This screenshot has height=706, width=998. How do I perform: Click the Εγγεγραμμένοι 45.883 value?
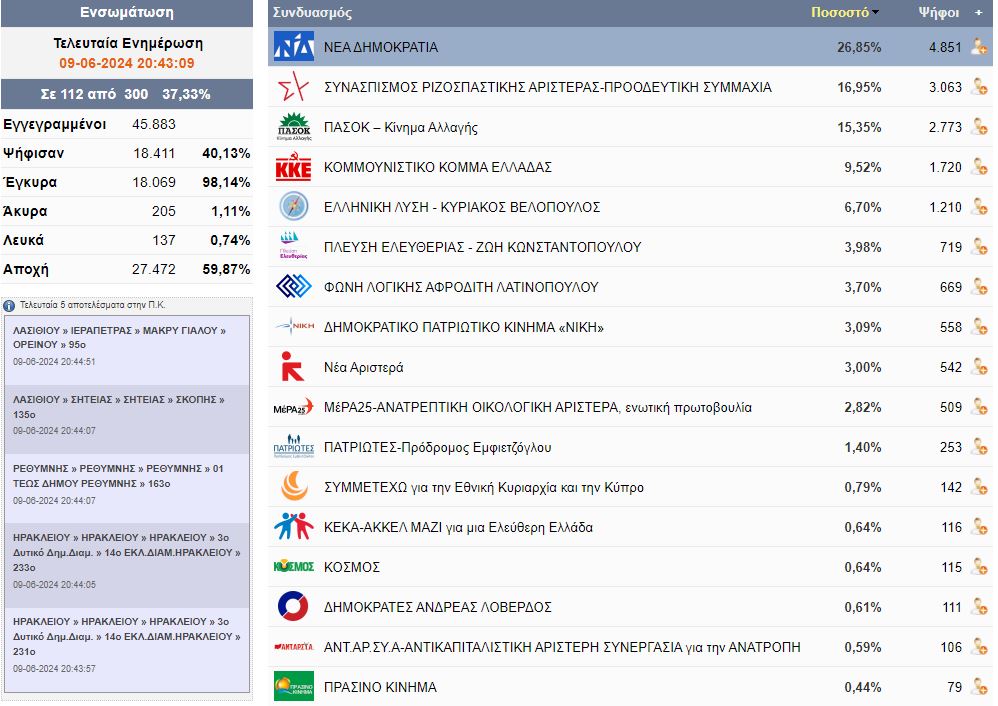(154, 124)
